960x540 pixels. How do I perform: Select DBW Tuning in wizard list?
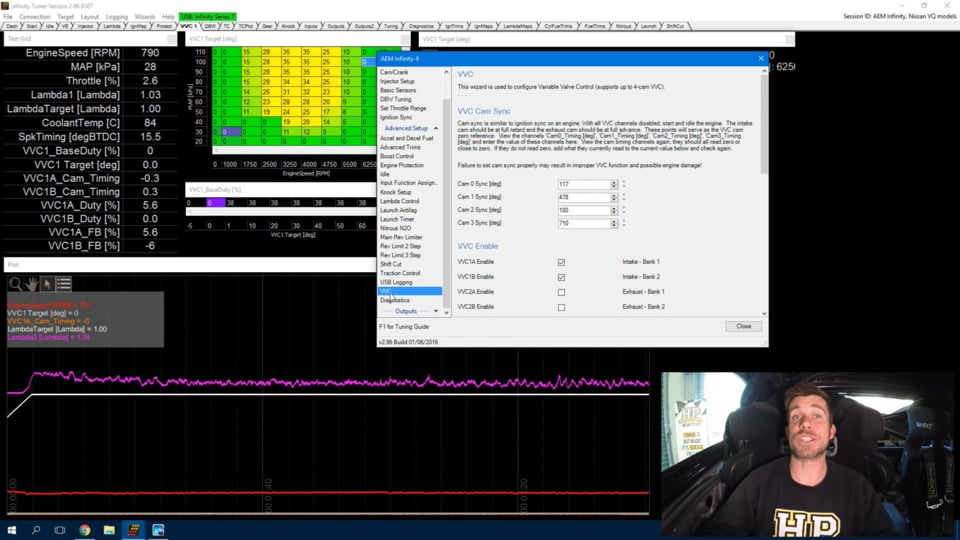click(x=396, y=99)
